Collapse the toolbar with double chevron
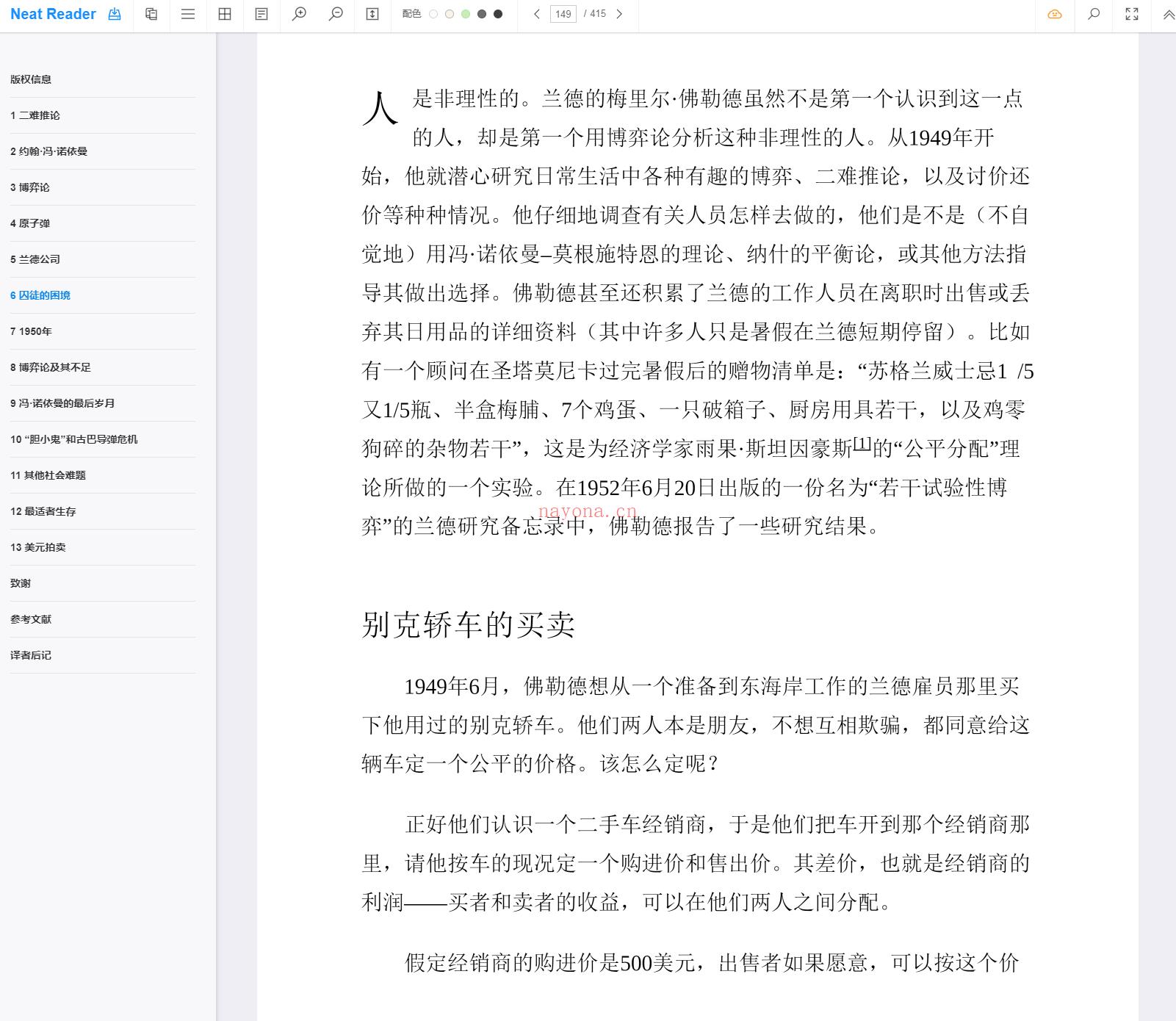 [1169, 14]
